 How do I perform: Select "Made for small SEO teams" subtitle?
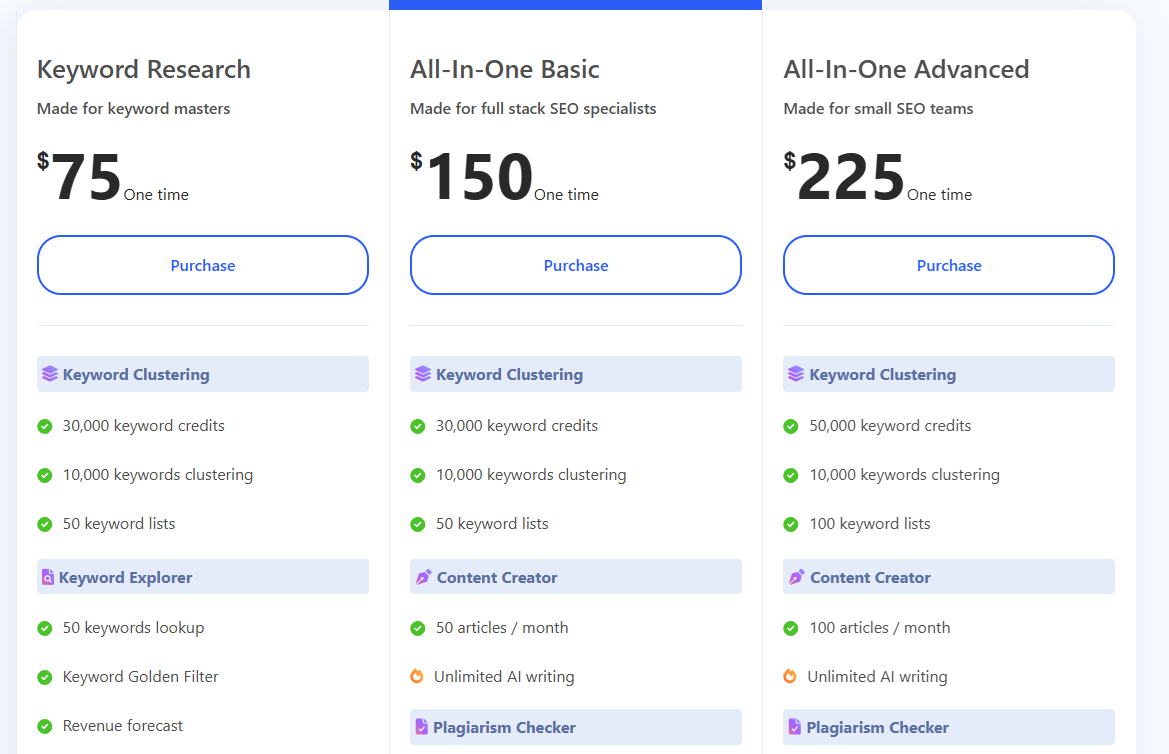[878, 109]
